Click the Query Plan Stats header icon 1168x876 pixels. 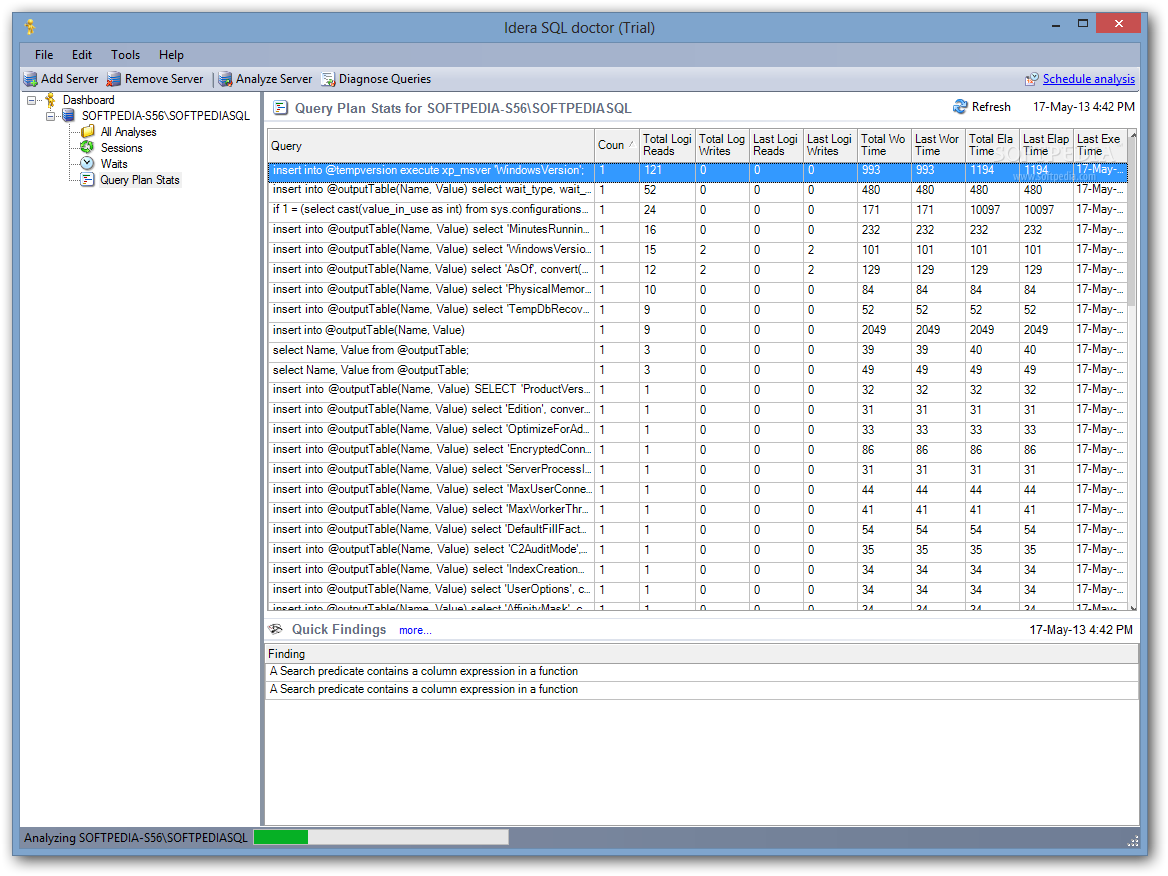pos(280,108)
